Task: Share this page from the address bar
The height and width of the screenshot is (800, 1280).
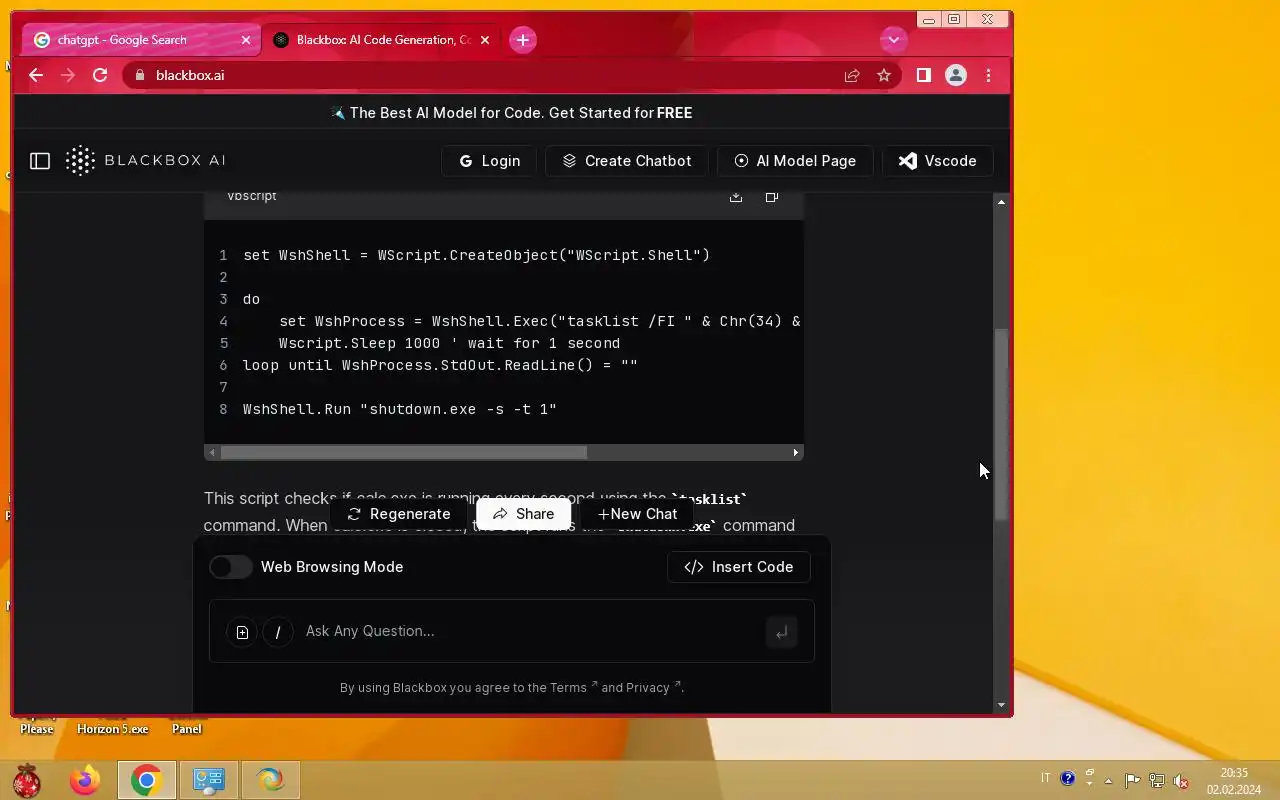Action: tap(852, 75)
